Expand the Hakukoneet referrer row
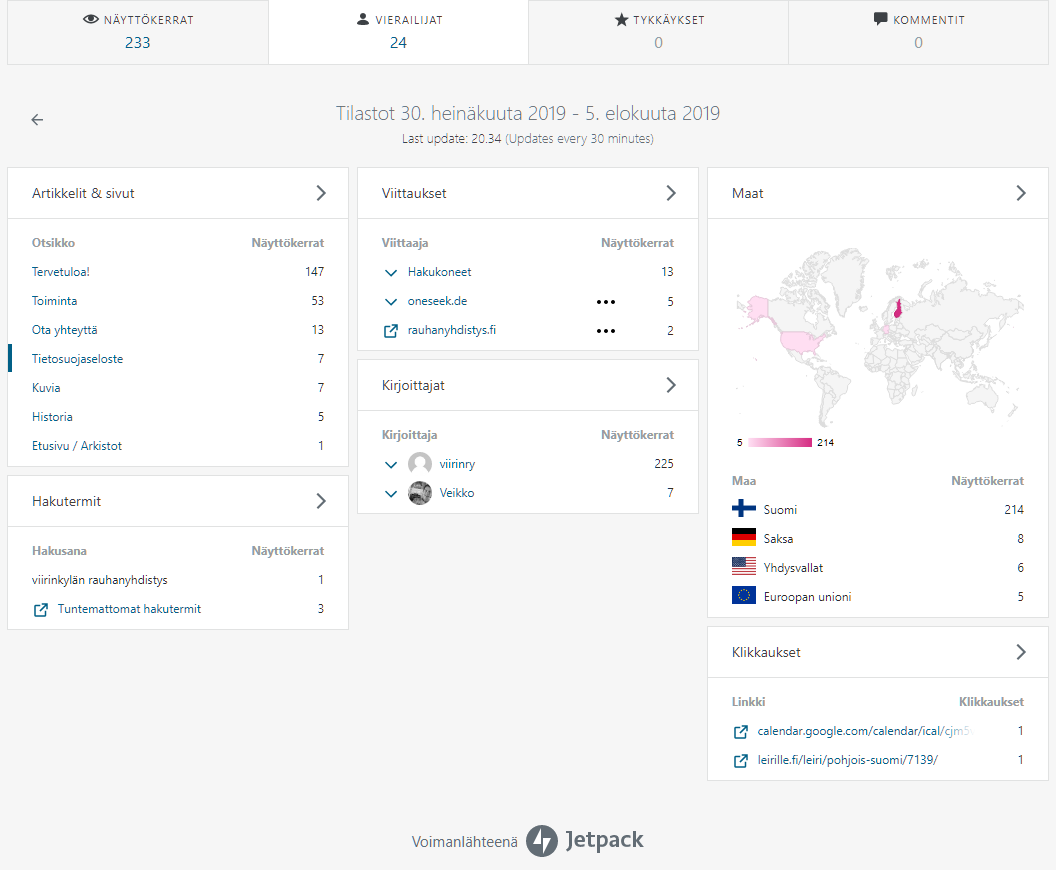This screenshot has width=1056, height=870. [x=391, y=273]
